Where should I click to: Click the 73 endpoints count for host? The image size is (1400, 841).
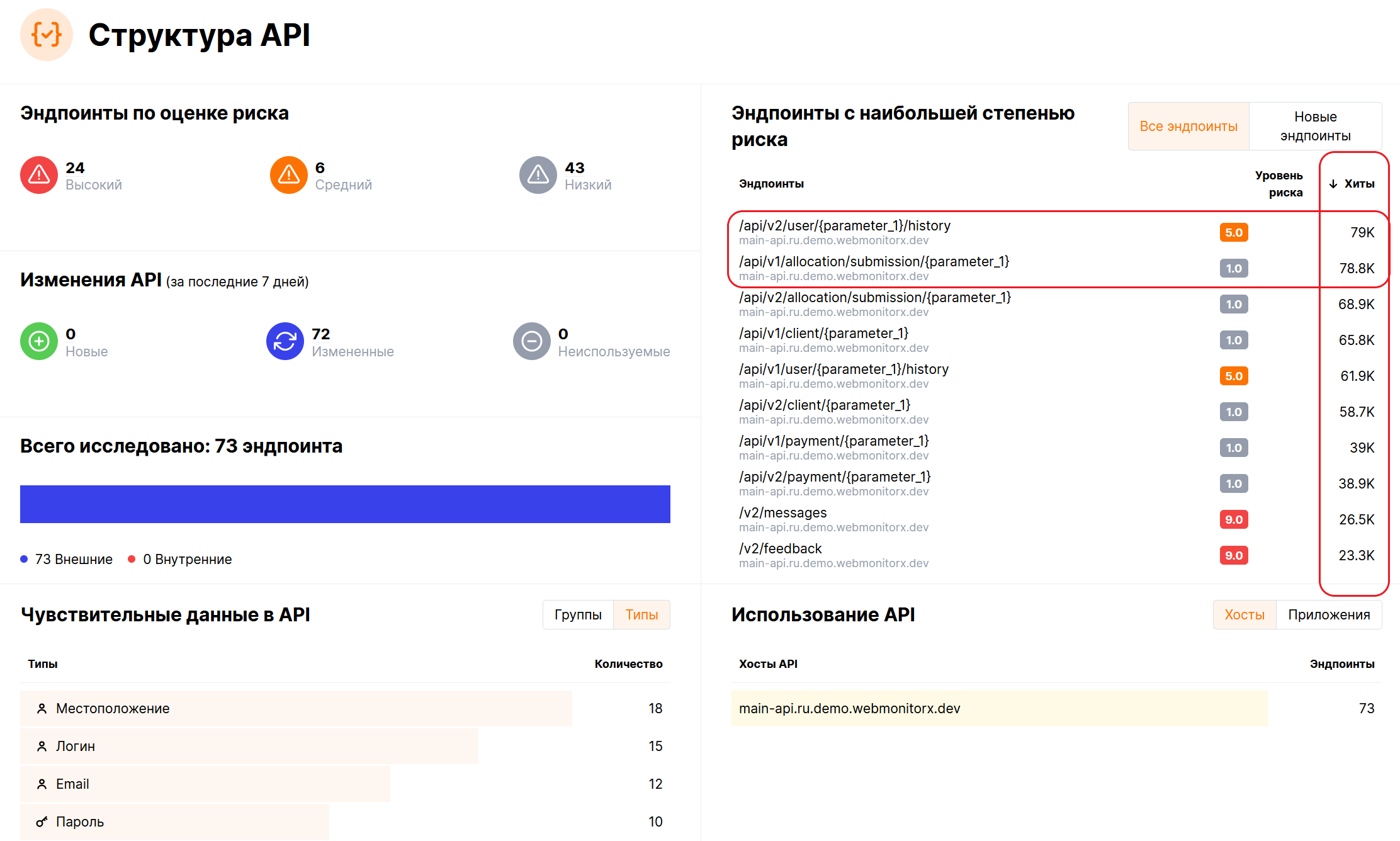tap(1367, 709)
